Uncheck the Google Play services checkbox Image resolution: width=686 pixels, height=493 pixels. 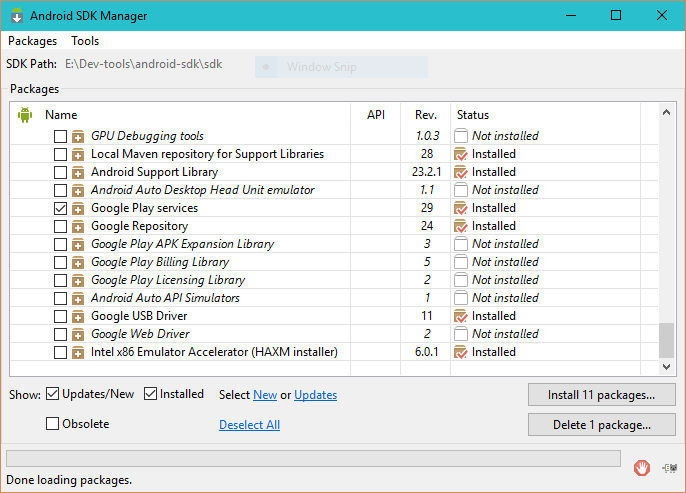(61, 208)
